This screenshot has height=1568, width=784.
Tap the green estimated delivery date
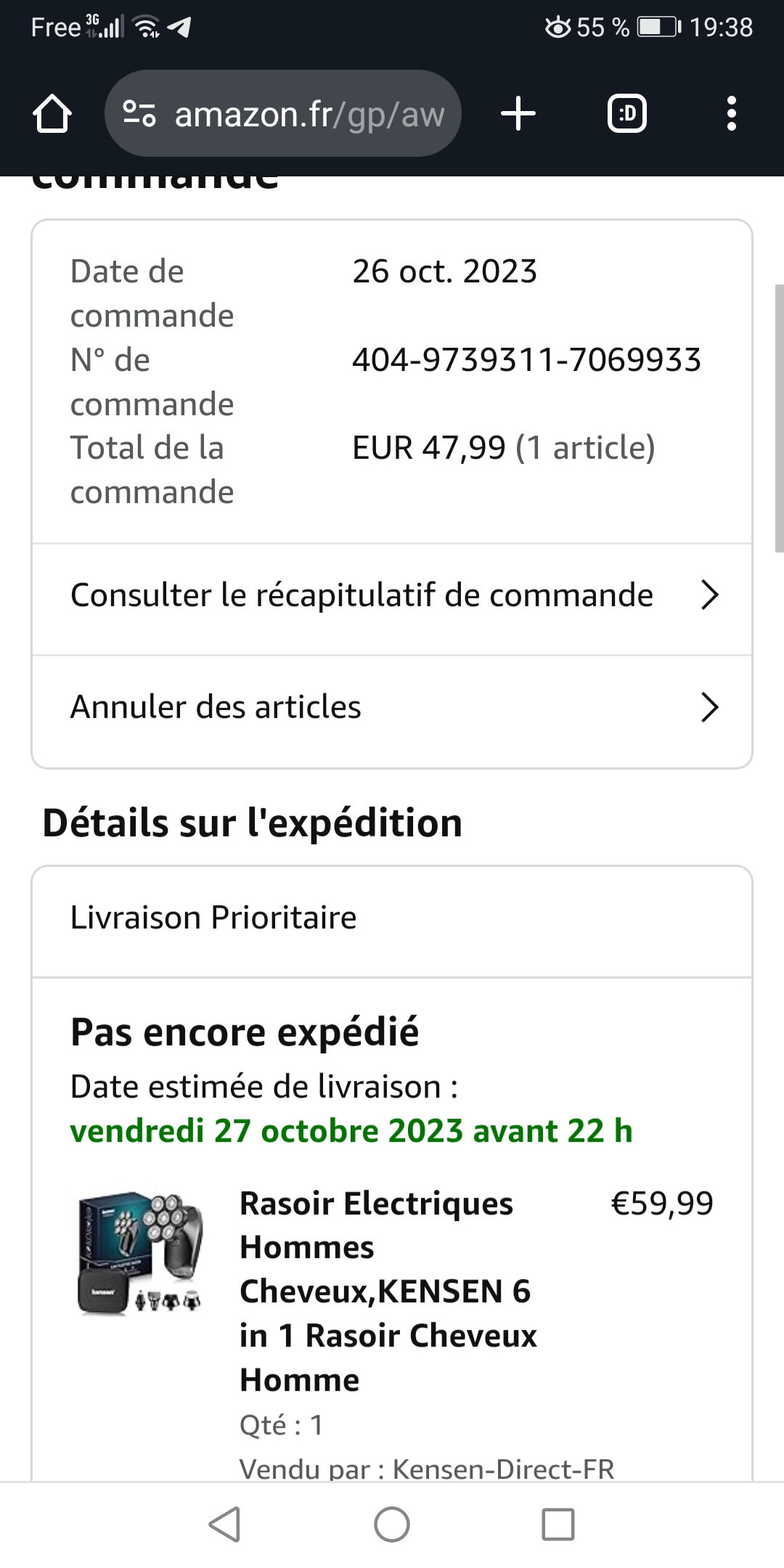tap(351, 1131)
